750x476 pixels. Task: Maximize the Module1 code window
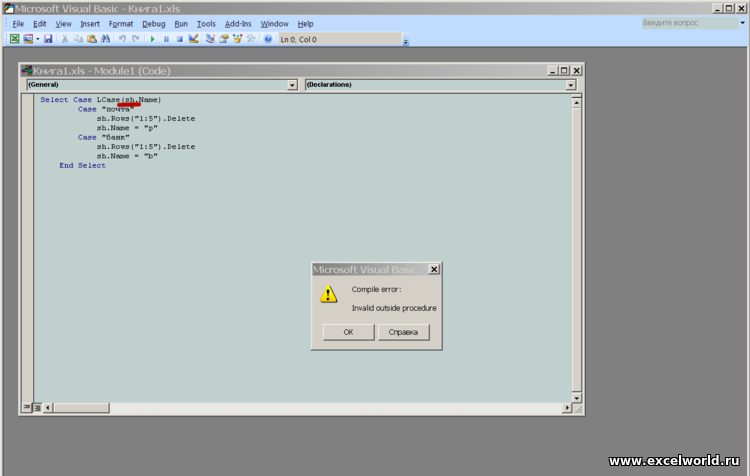point(564,71)
